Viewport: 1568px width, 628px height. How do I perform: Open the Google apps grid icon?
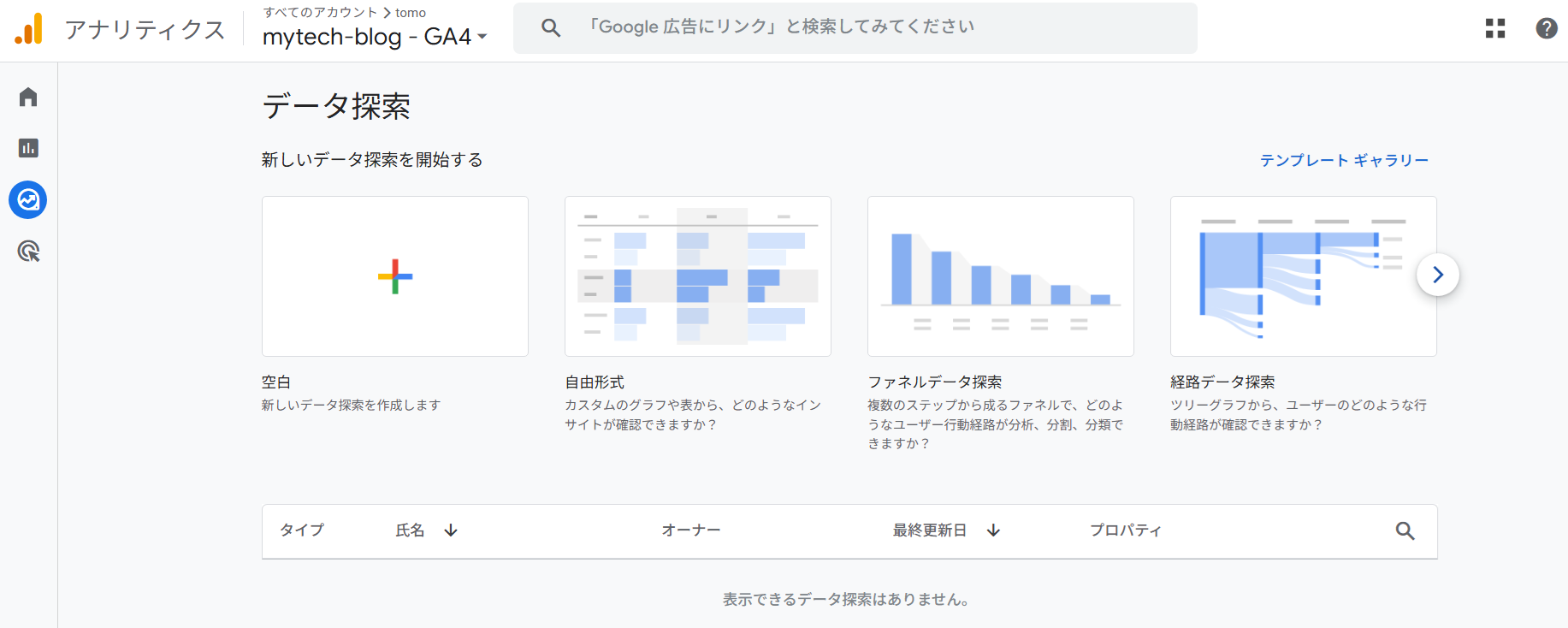tap(1494, 28)
